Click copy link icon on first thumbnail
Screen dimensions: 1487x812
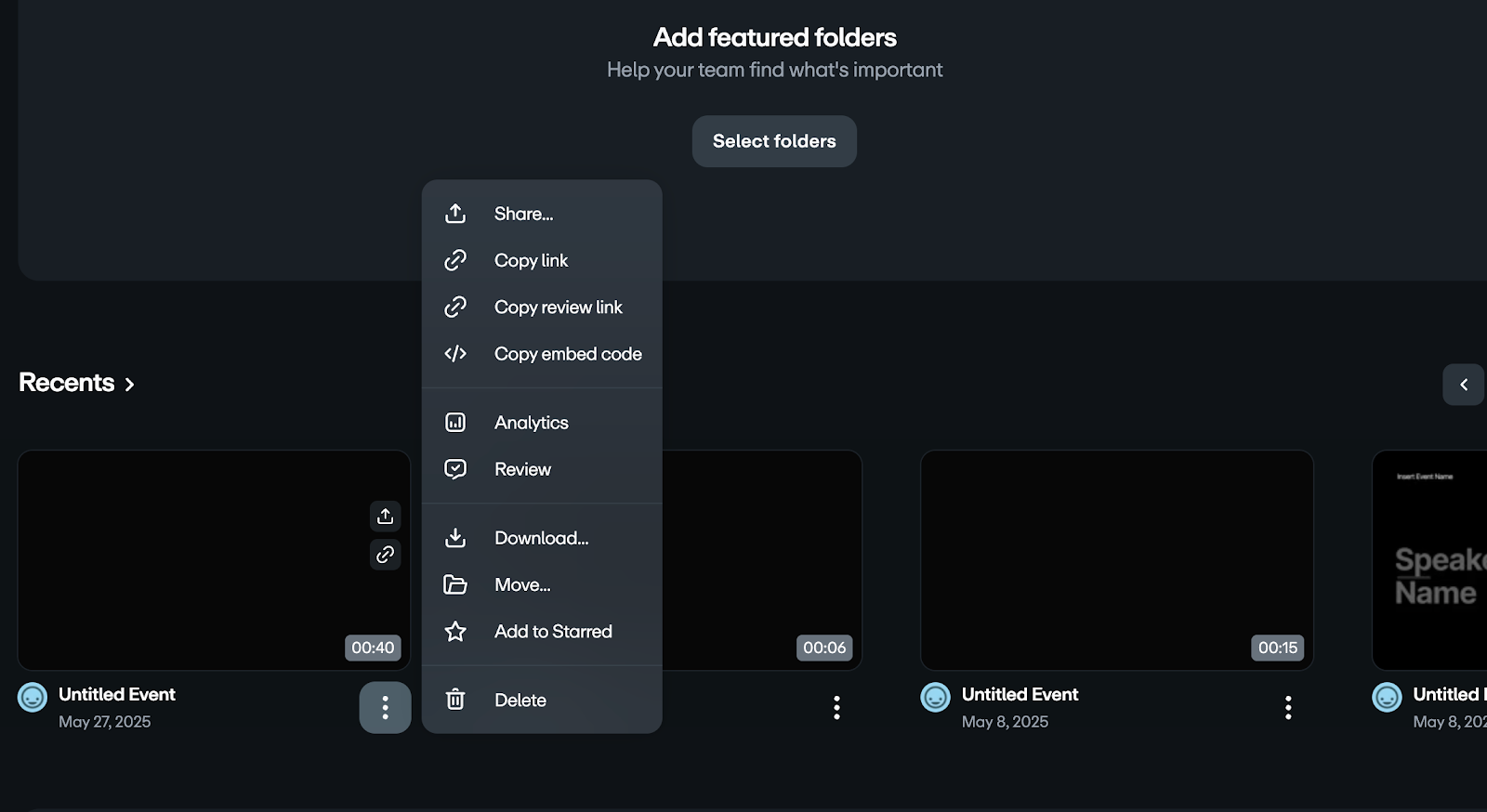(x=386, y=555)
